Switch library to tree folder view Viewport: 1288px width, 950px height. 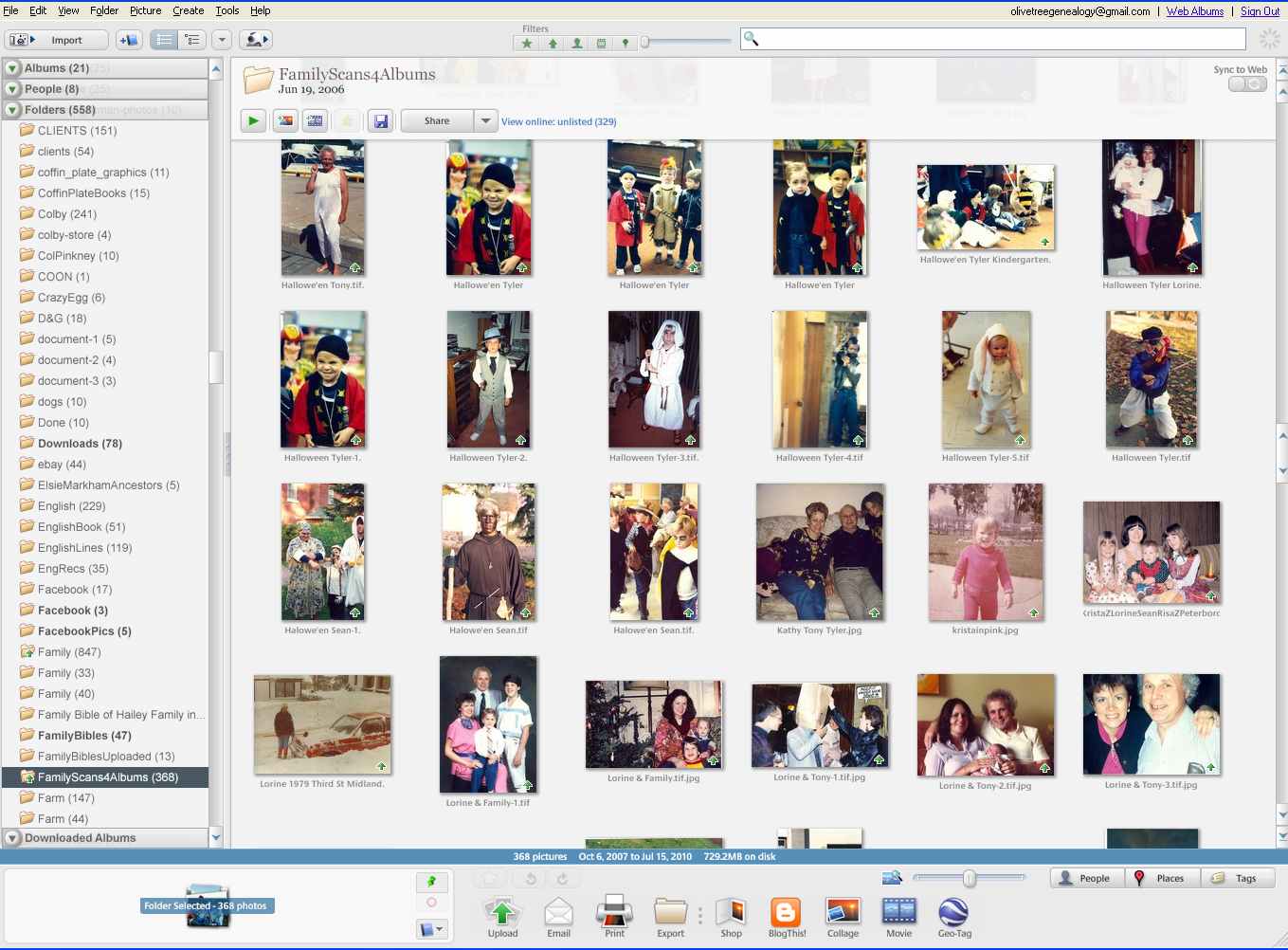[x=192, y=40]
